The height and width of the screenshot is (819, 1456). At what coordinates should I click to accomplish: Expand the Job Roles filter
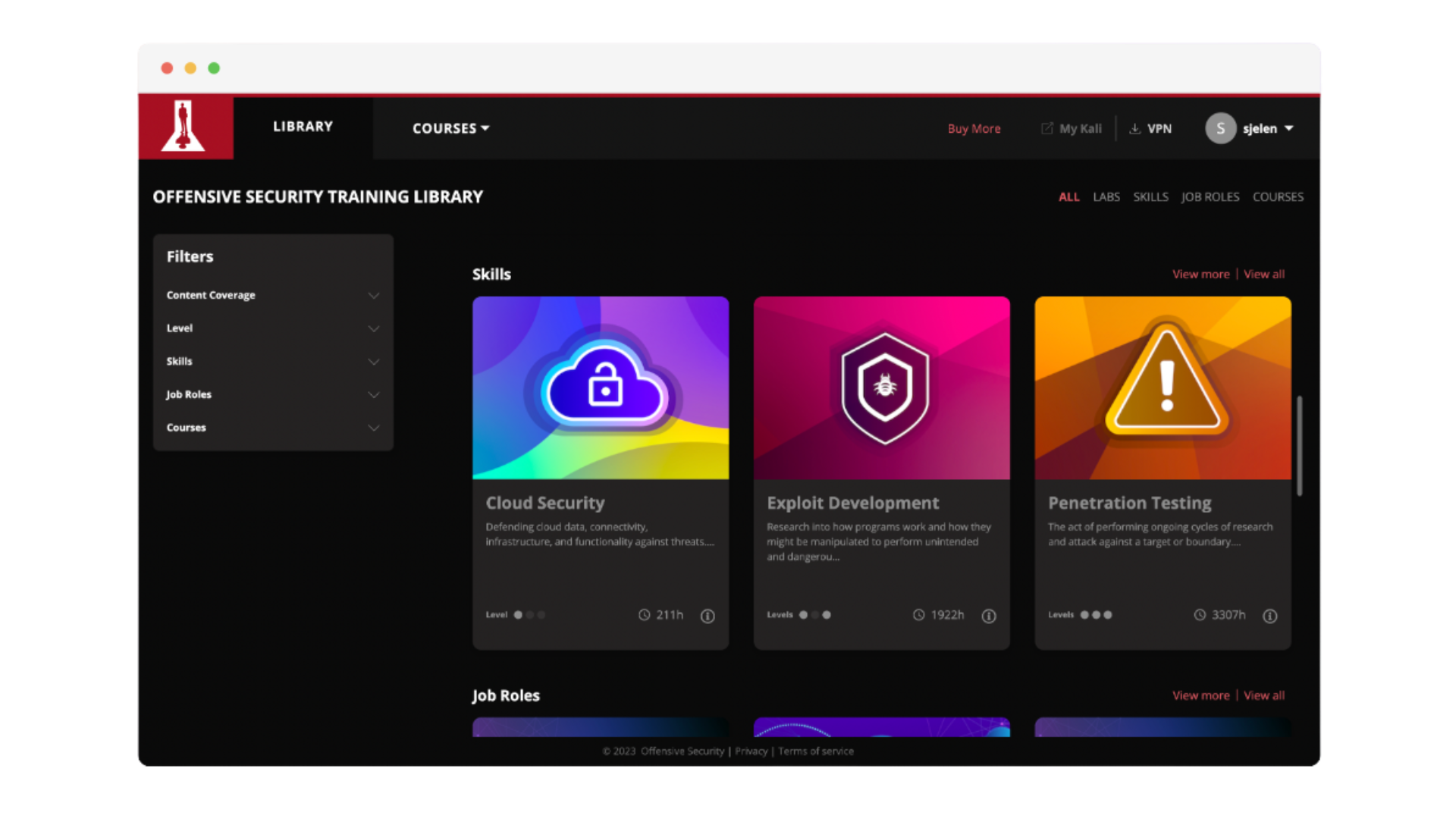tap(373, 394)
